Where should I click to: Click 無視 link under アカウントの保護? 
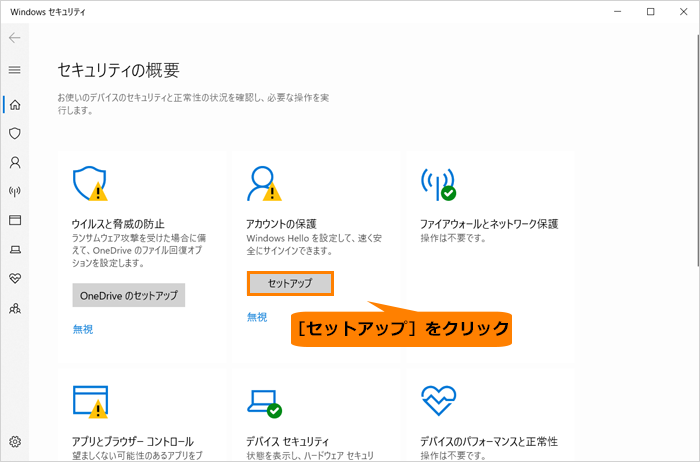(x=257, y=317)
